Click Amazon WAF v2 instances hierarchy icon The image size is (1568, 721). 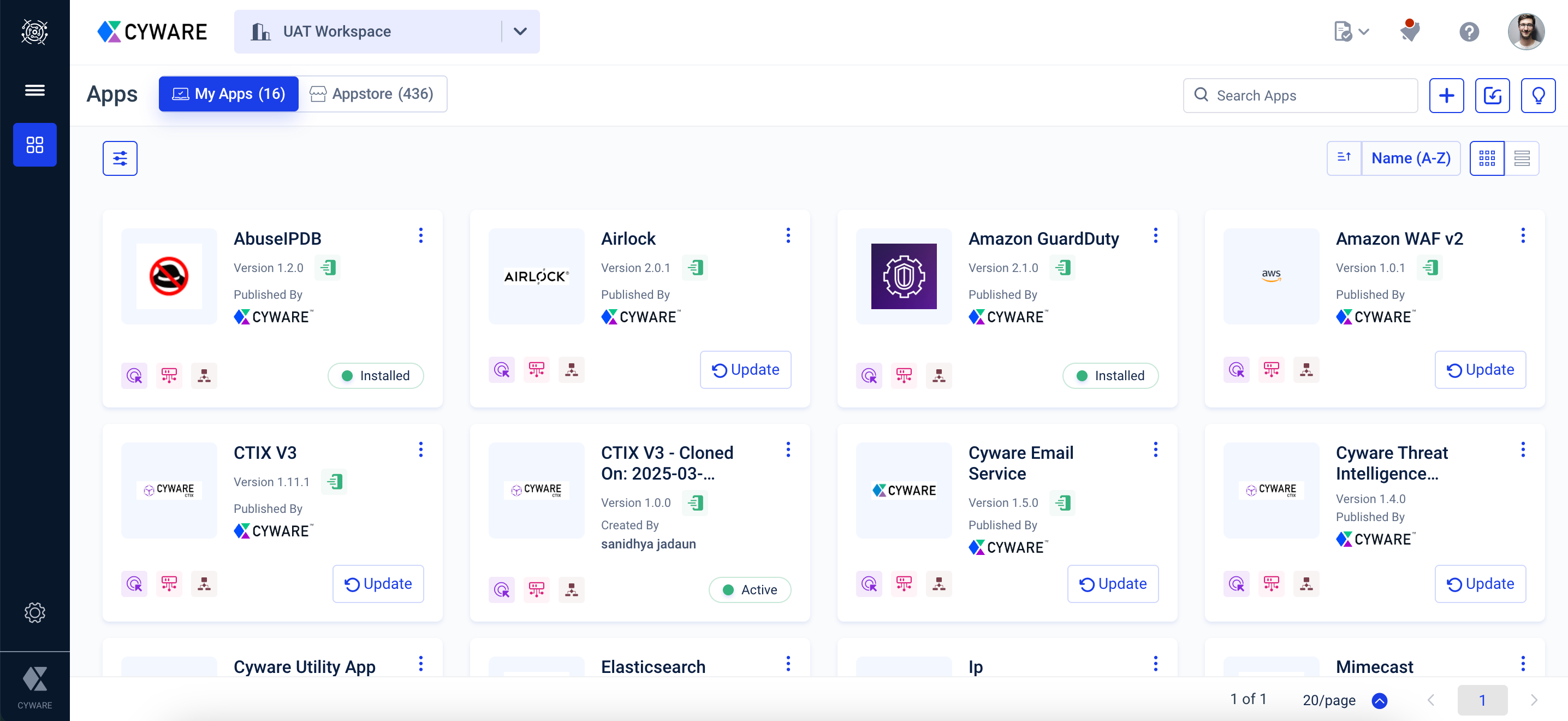(x=1306, y=370)
